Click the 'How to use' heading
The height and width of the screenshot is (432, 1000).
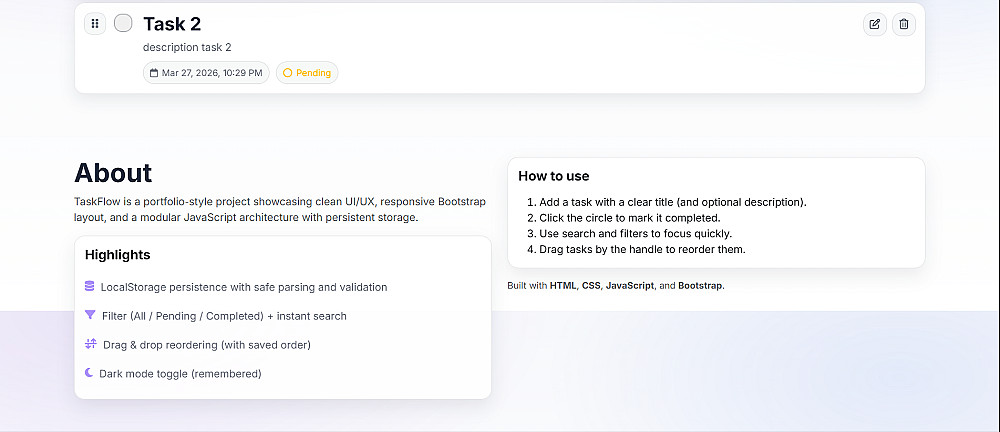click(554, 176)
